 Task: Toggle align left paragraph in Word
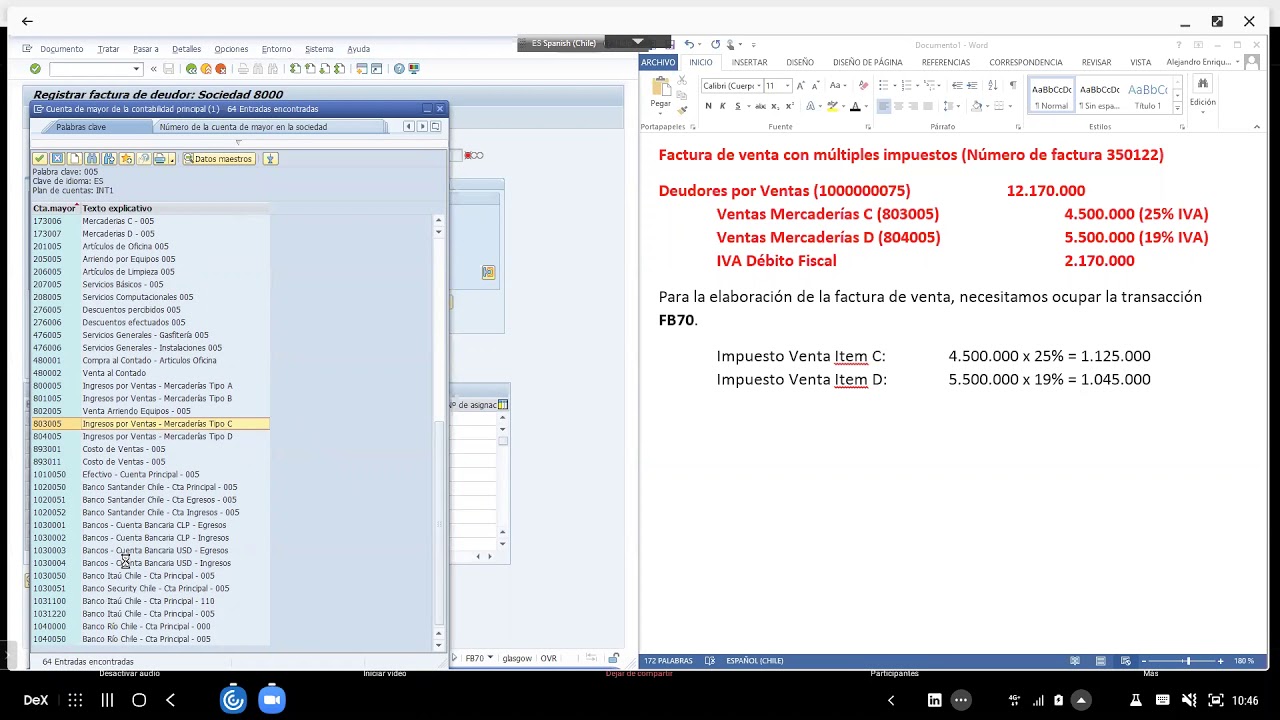pyautogui.click(x=884, y=106)
